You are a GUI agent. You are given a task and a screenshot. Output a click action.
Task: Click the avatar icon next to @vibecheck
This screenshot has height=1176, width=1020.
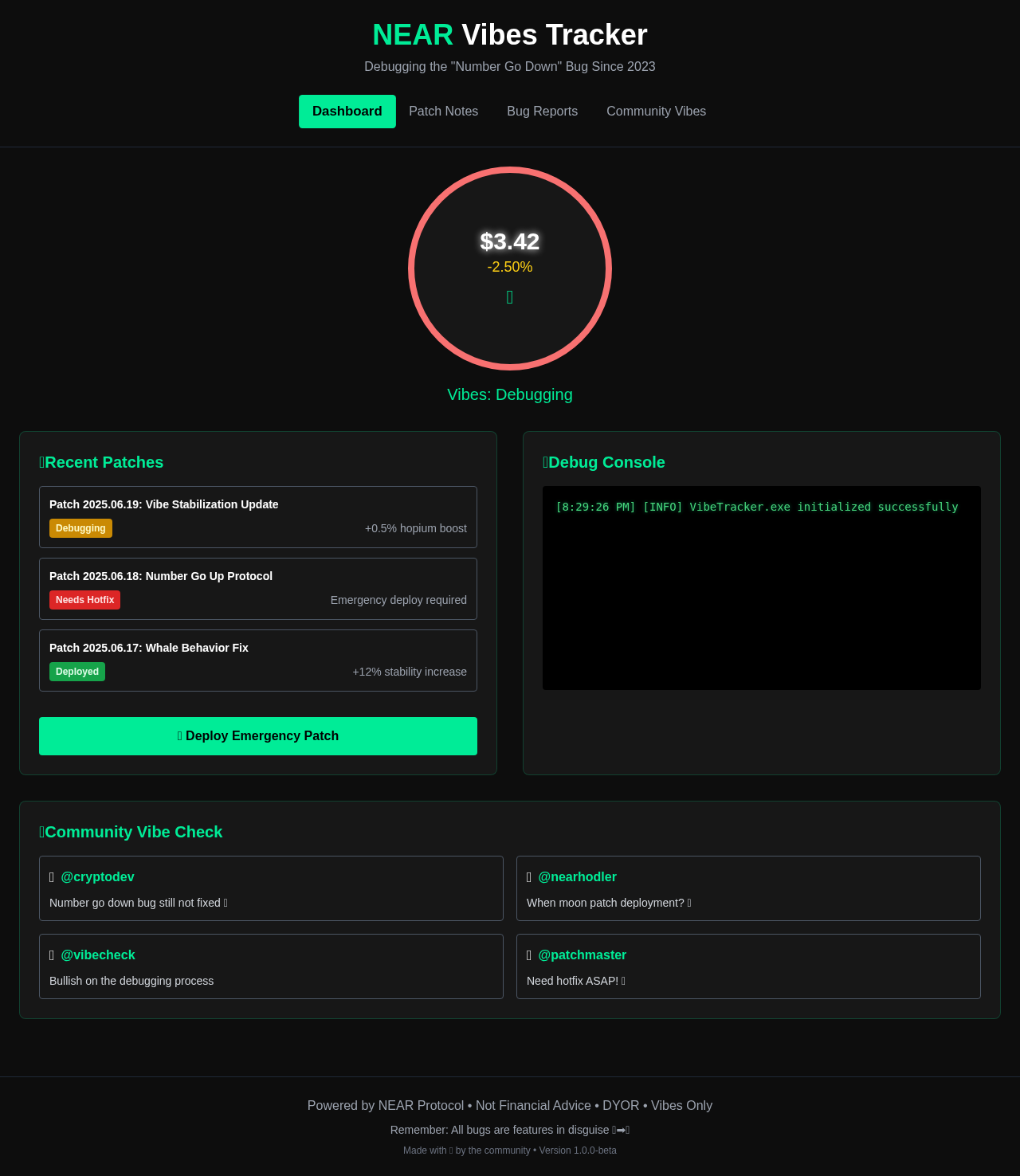(52, 955)
